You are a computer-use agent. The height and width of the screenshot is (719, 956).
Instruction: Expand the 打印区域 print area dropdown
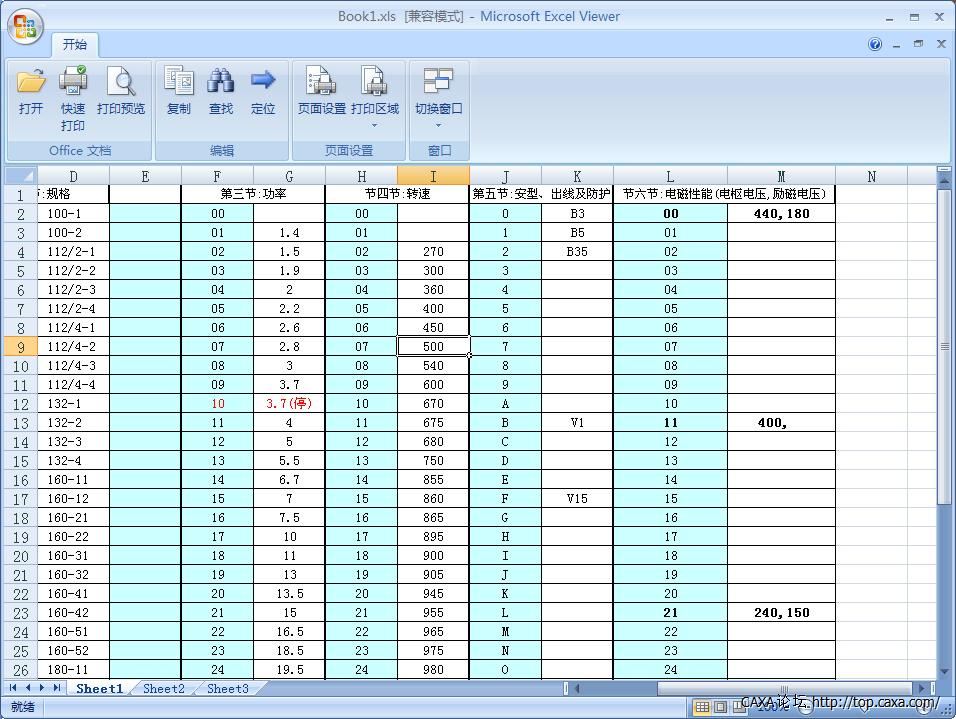[x=375, y=125]
